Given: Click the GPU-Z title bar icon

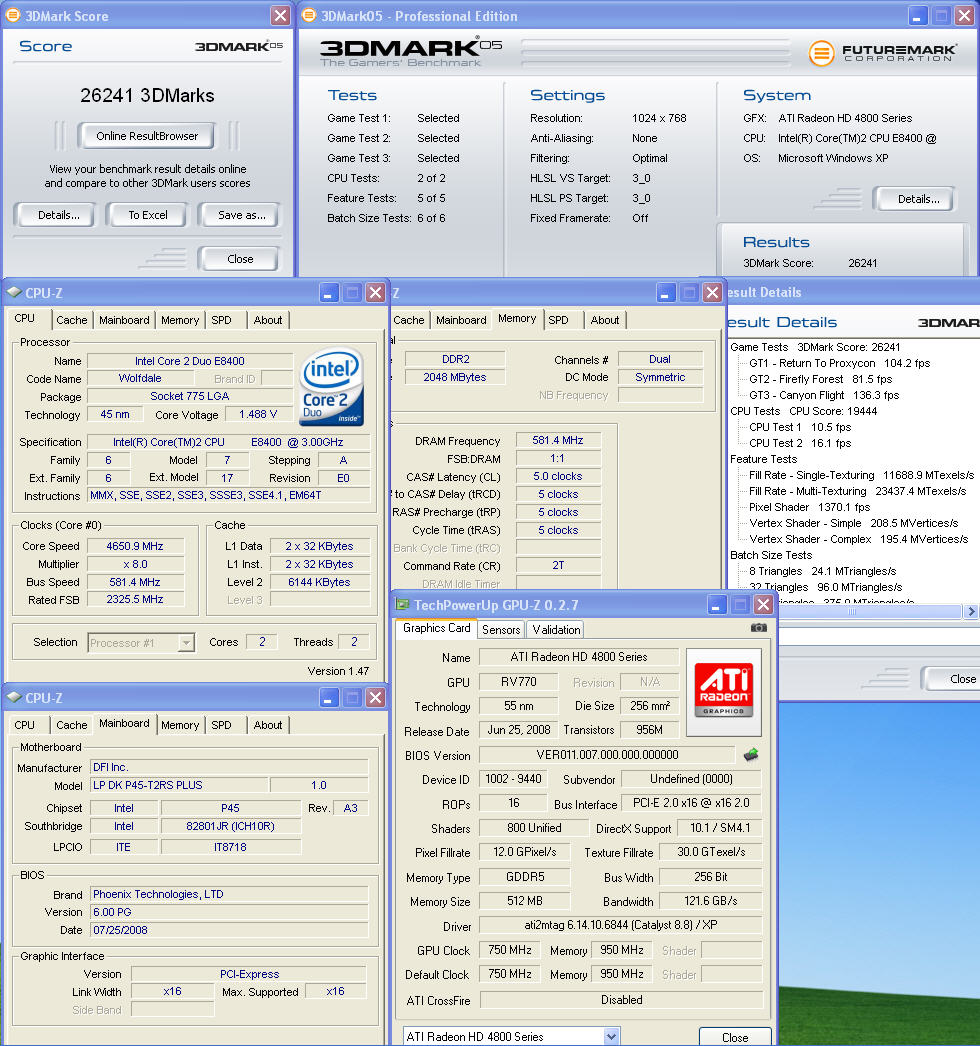Looking at the screenshot, I should pyautogui.click(x=402, y=604).
